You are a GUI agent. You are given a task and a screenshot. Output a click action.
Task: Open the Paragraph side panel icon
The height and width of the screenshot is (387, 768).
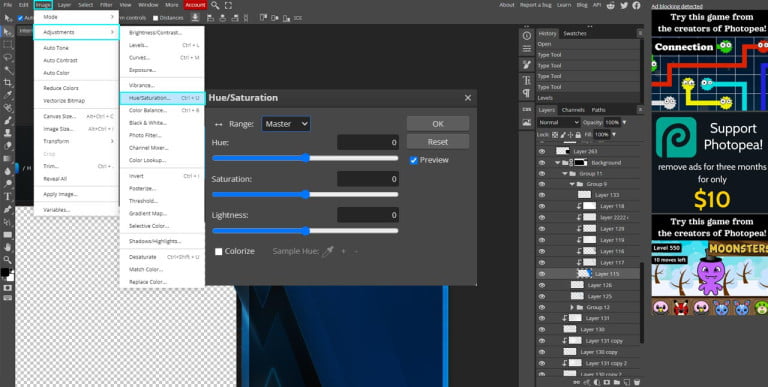coord(527,93)
